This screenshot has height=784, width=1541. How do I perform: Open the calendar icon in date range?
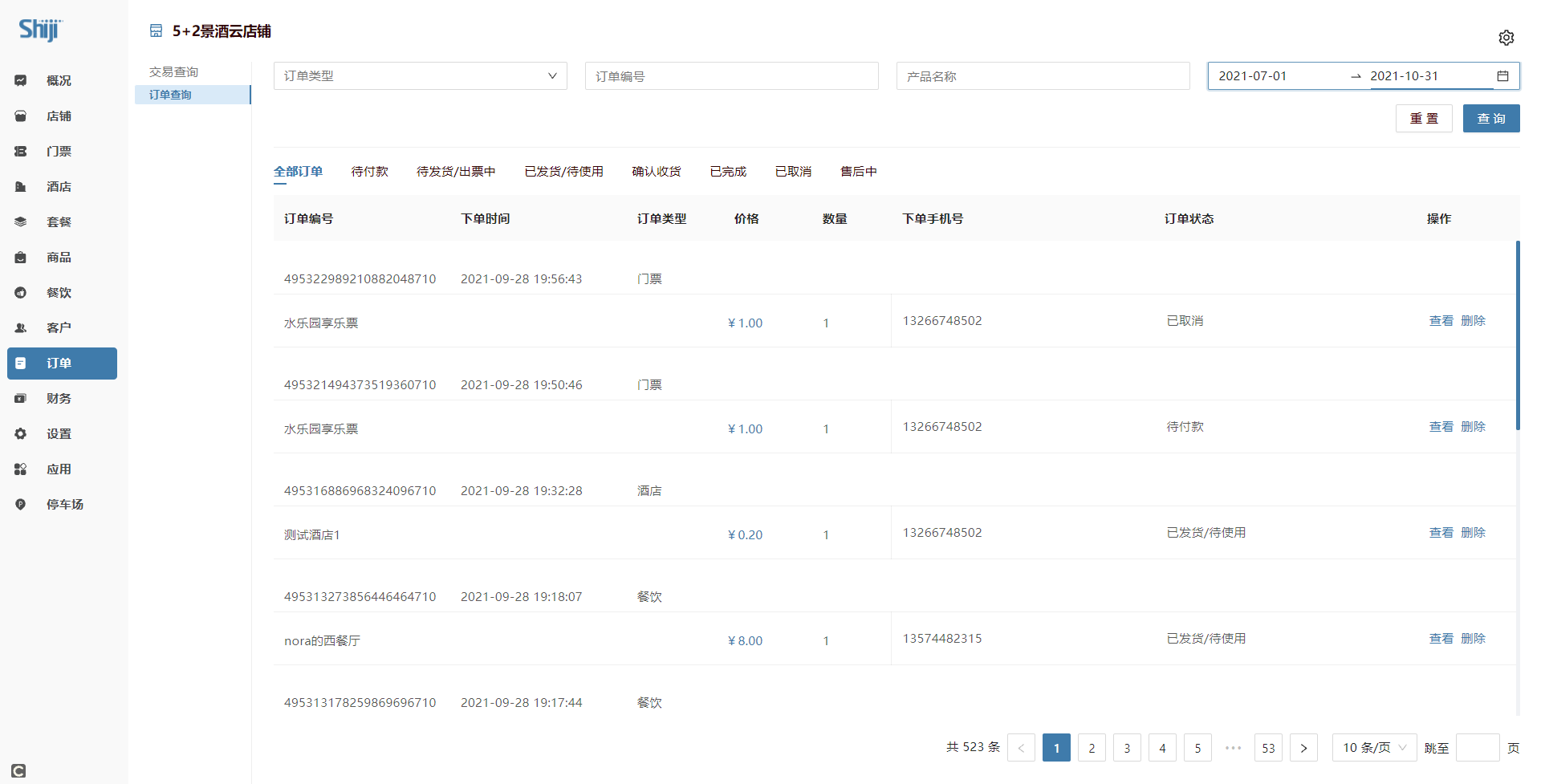pos(1502,75)
